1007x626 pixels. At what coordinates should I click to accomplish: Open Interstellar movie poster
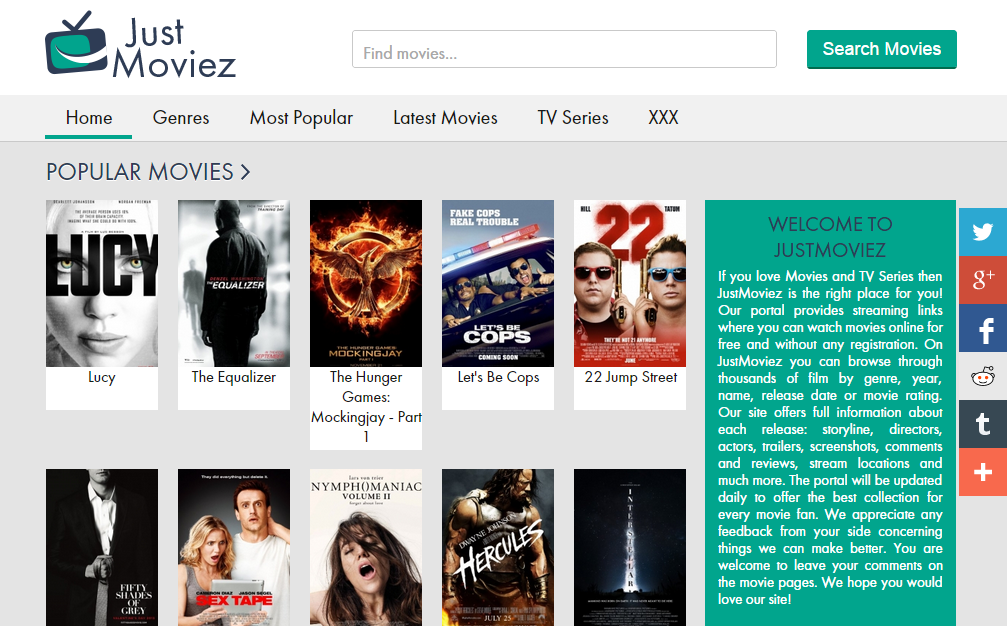pyautogui.click(x=630, y=547)
